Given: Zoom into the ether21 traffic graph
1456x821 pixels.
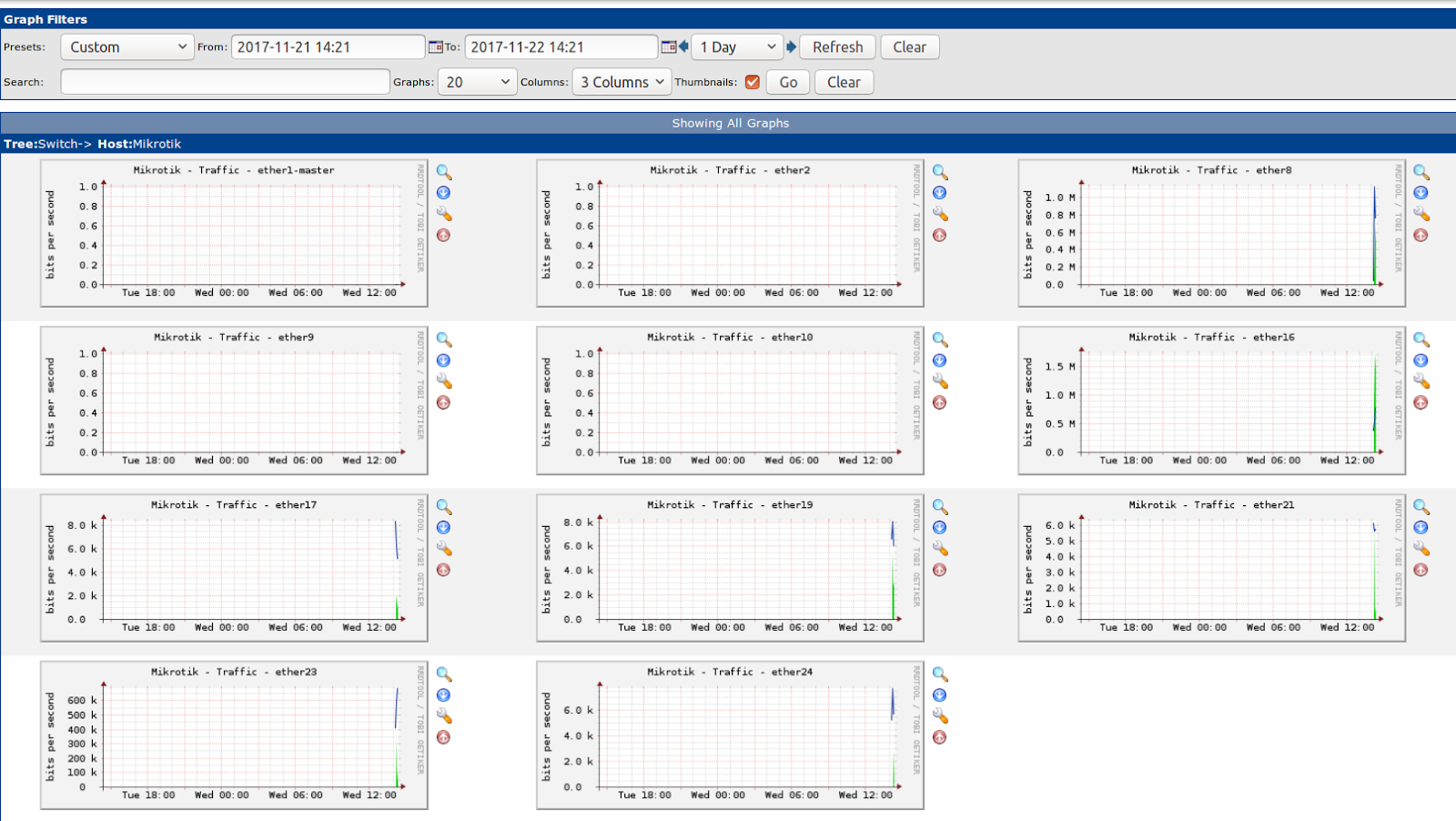Looking at the screenshot, I should click(x=1421, y=506).
